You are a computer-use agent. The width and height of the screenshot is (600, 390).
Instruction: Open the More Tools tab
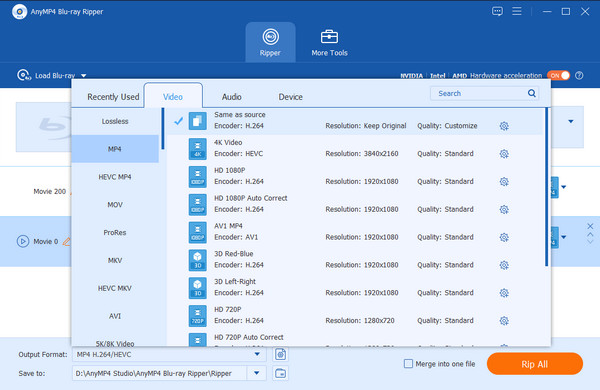pos(329,43)
